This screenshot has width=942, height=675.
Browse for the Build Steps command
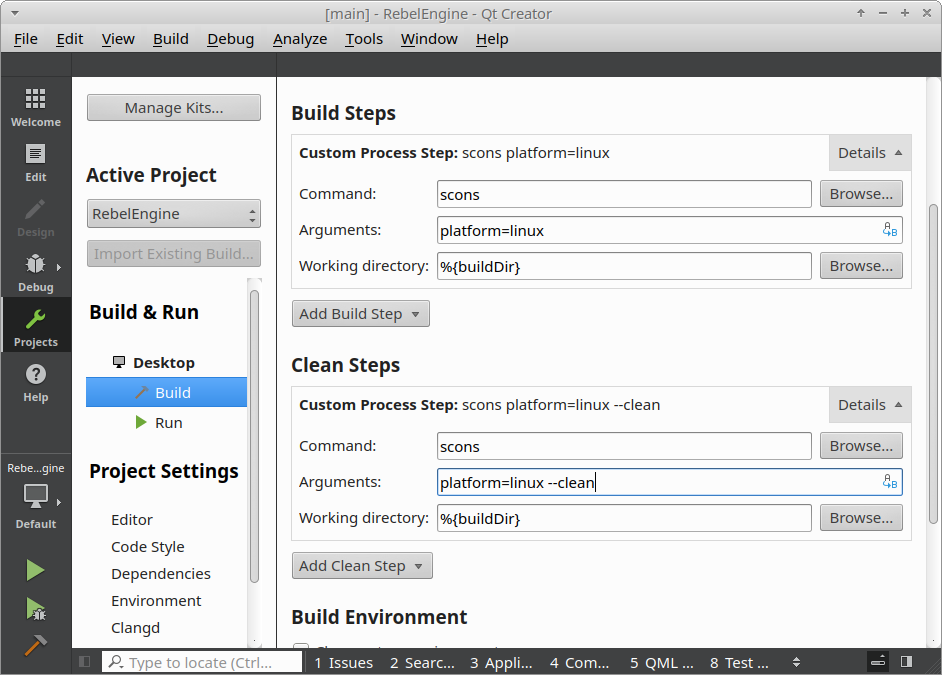(861, 194)
